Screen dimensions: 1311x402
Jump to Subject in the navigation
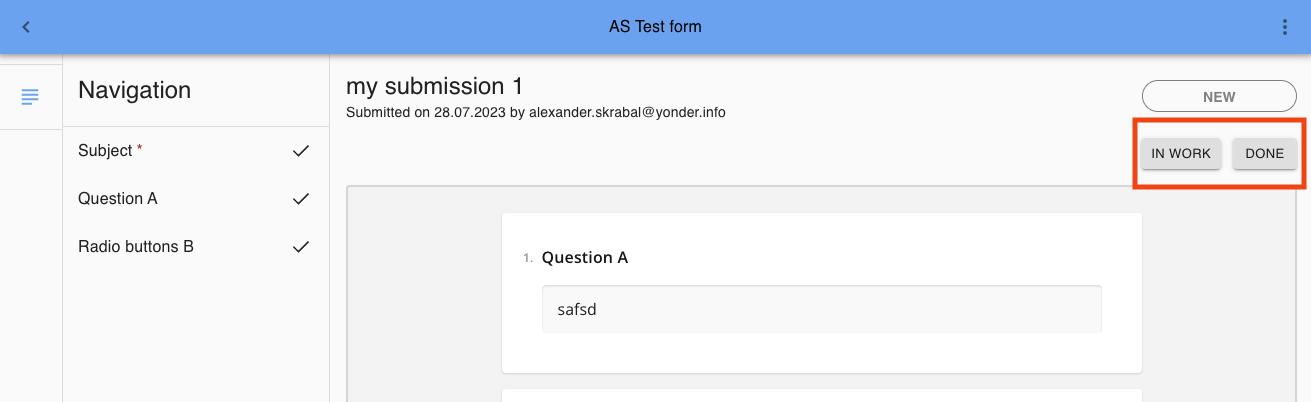[105, 151]
